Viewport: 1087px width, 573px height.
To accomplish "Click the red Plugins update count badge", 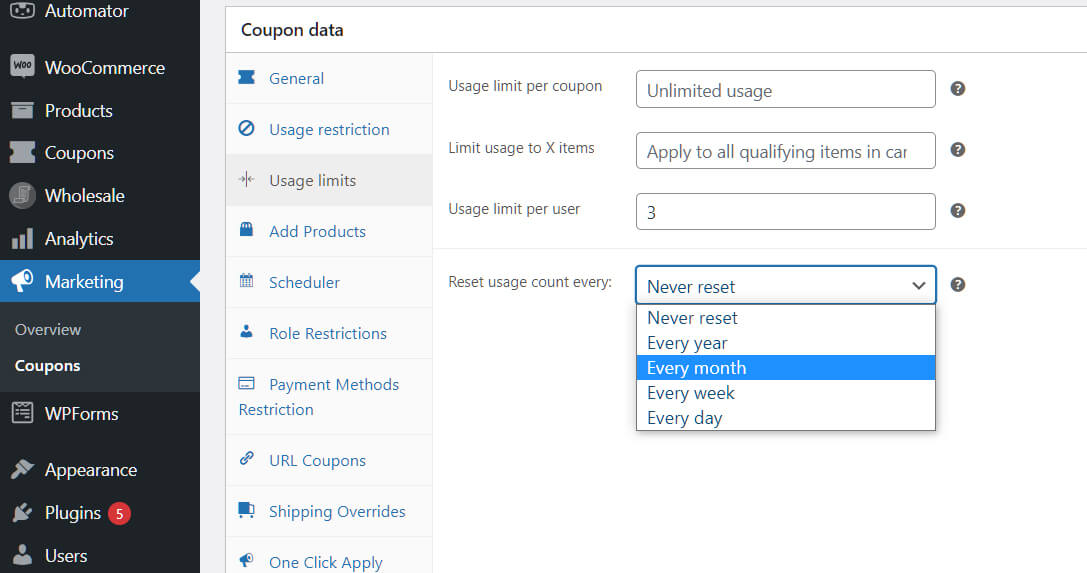I will 119,514.
